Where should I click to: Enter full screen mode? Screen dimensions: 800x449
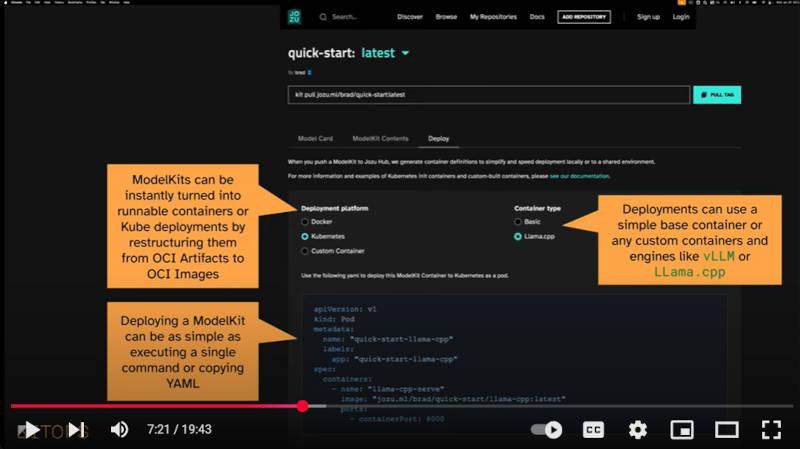point(771,430)
